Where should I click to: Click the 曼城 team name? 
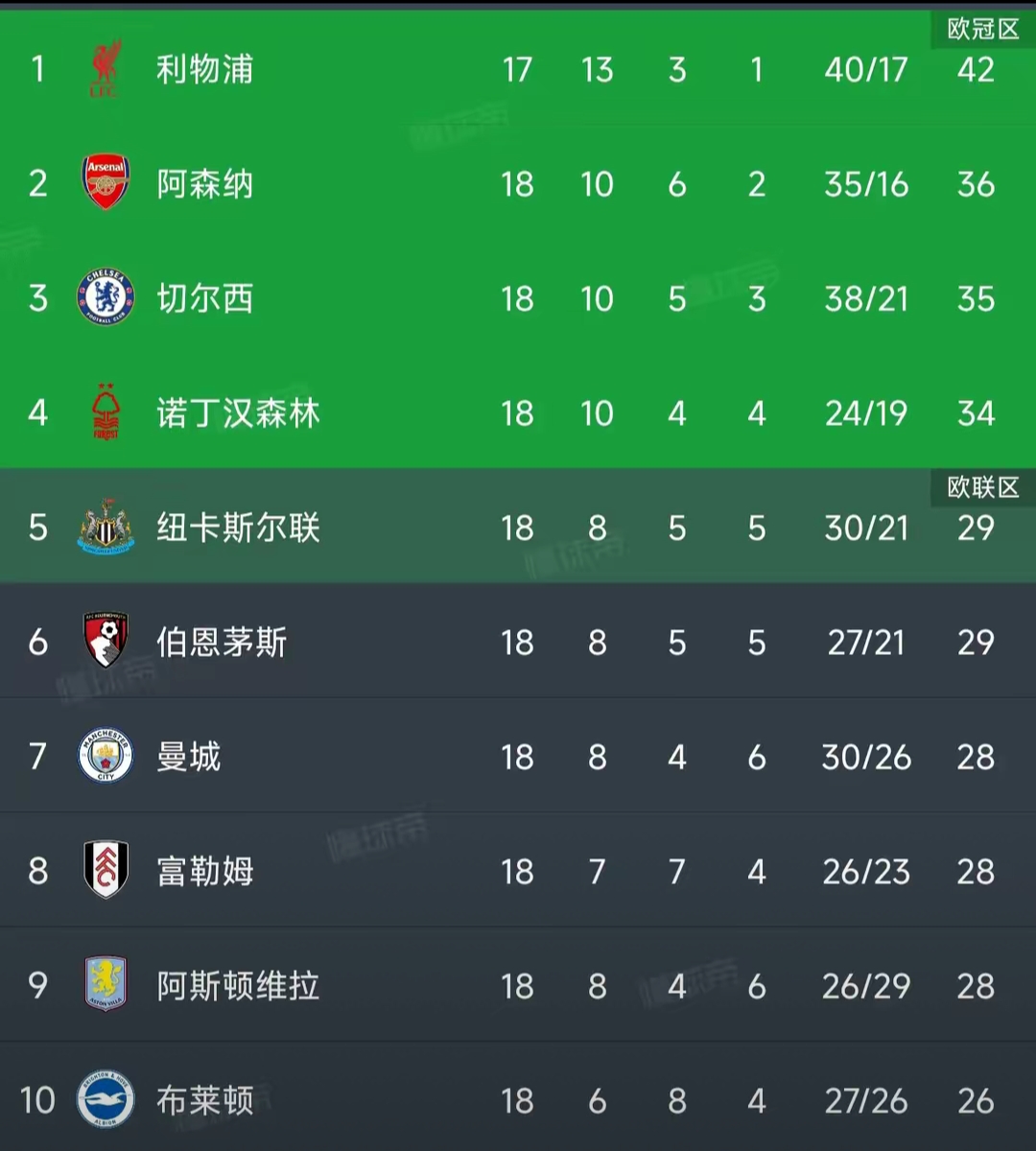(189, 756)
